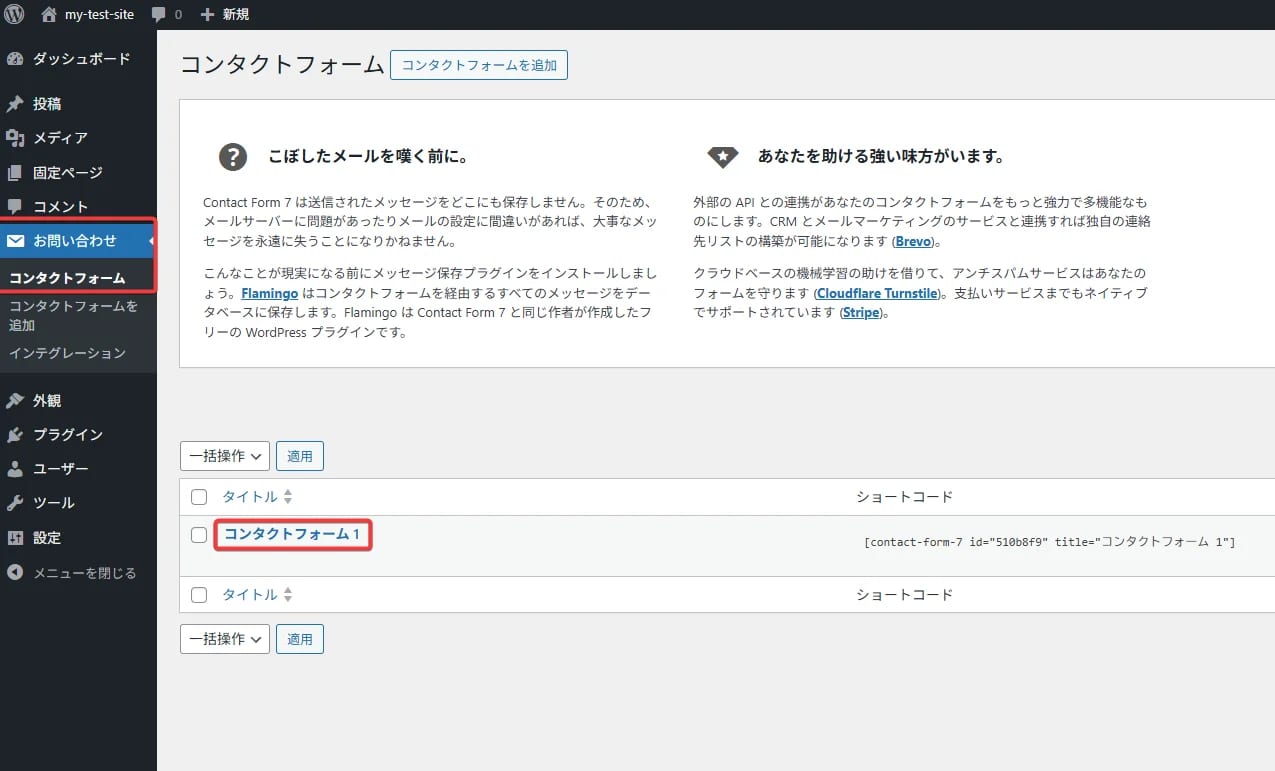Follow the Flamingo plugin link
Image resolution: width=1275 pixels, height=771 pixels.
pyautogui.click(x=269, y=293)
